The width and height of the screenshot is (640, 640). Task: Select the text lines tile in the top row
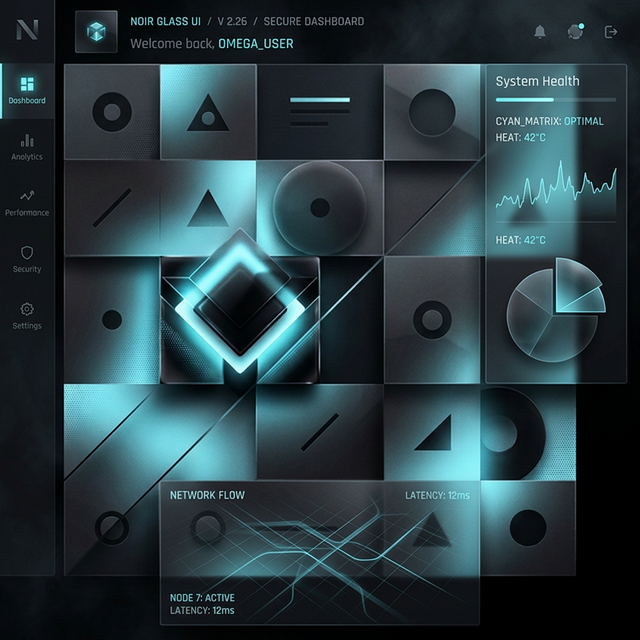click(x=320, y=112)
